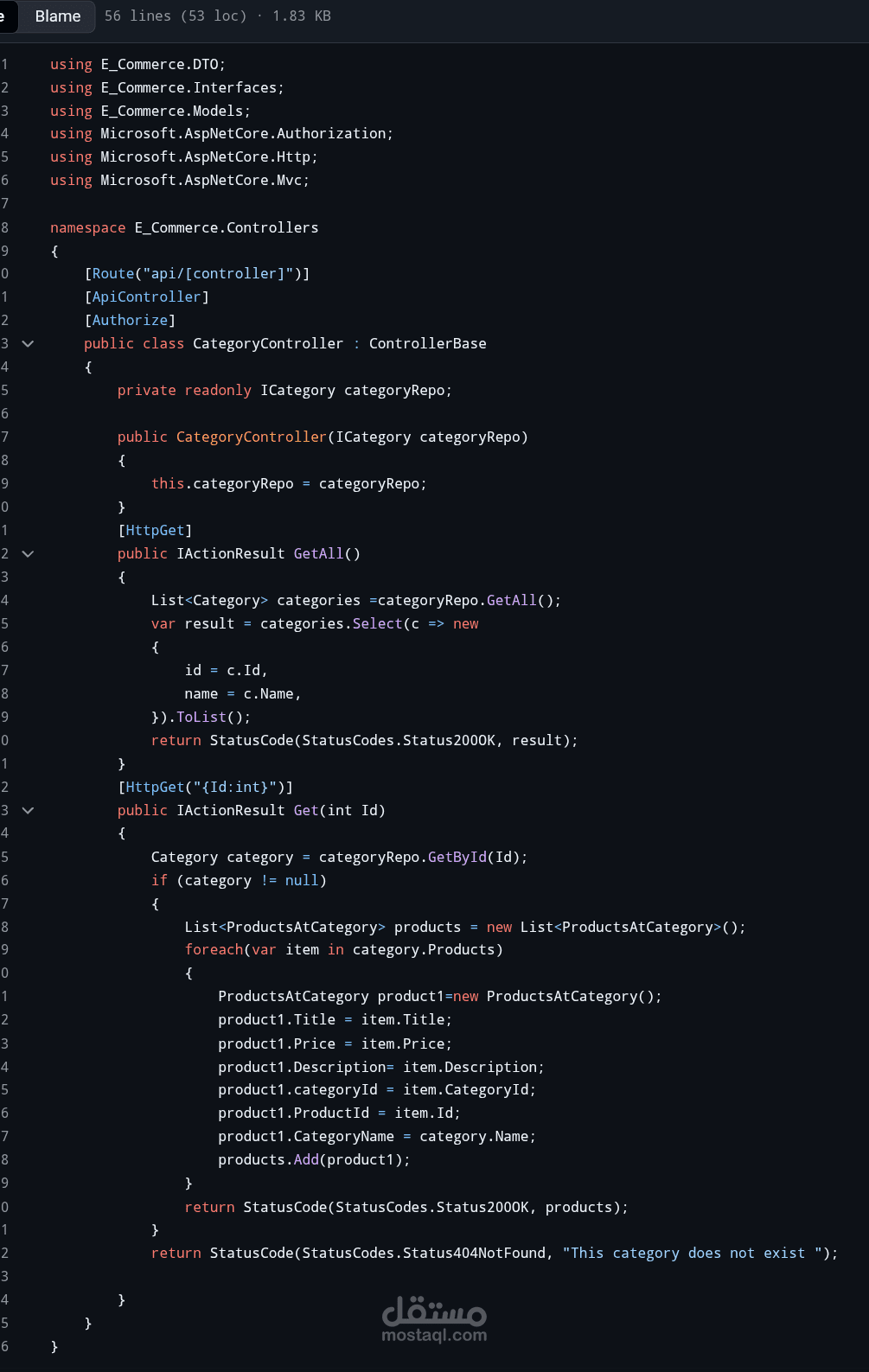This screenshot has height=1372, width=869.
Task: Click the return Status200OK, products line
Action: click(x=406, y=1208)
